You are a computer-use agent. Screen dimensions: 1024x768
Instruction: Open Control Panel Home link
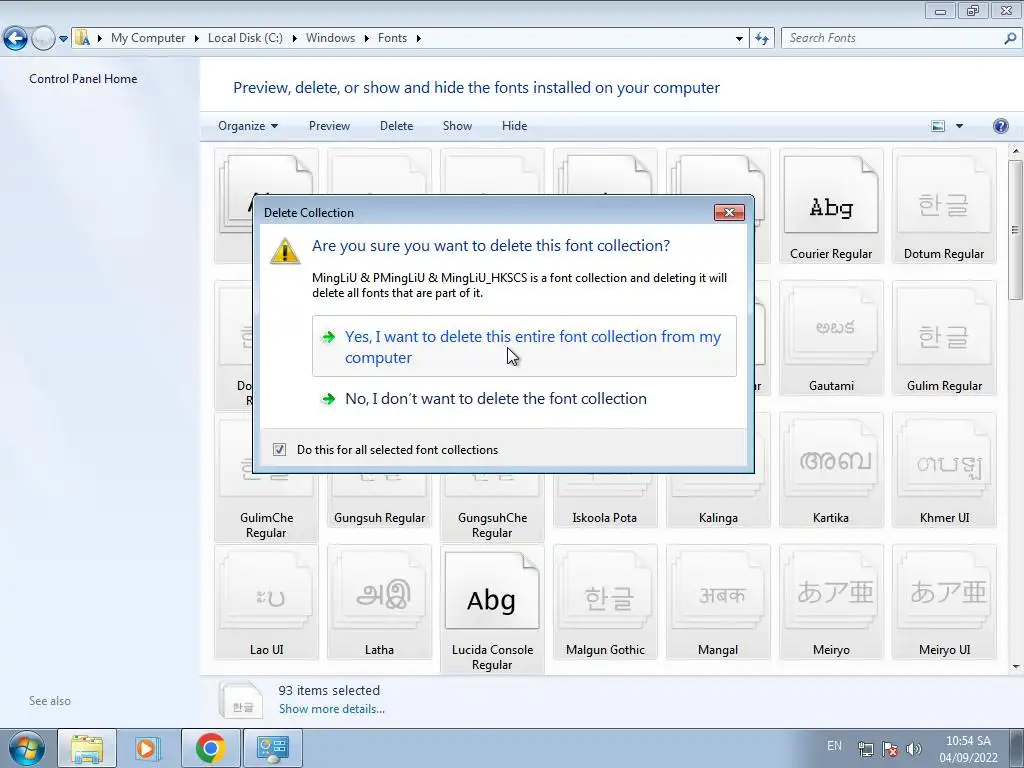tap(83, 78)
